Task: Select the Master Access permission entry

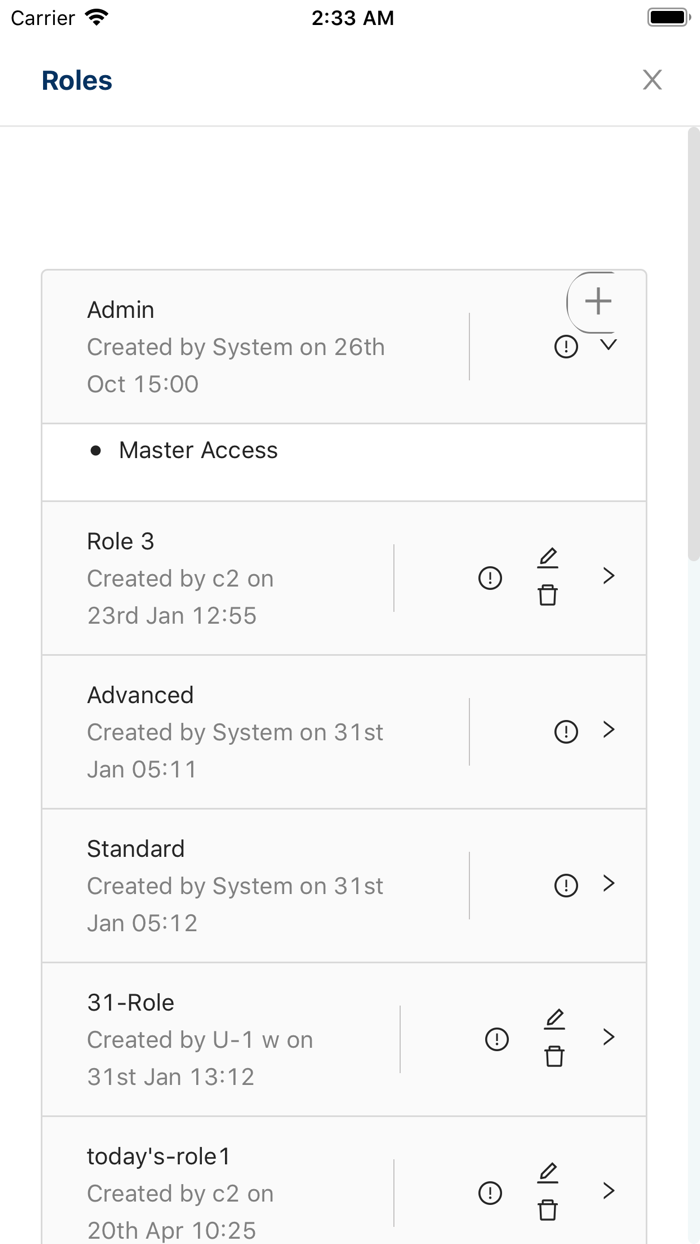Action: click(198, 450)
